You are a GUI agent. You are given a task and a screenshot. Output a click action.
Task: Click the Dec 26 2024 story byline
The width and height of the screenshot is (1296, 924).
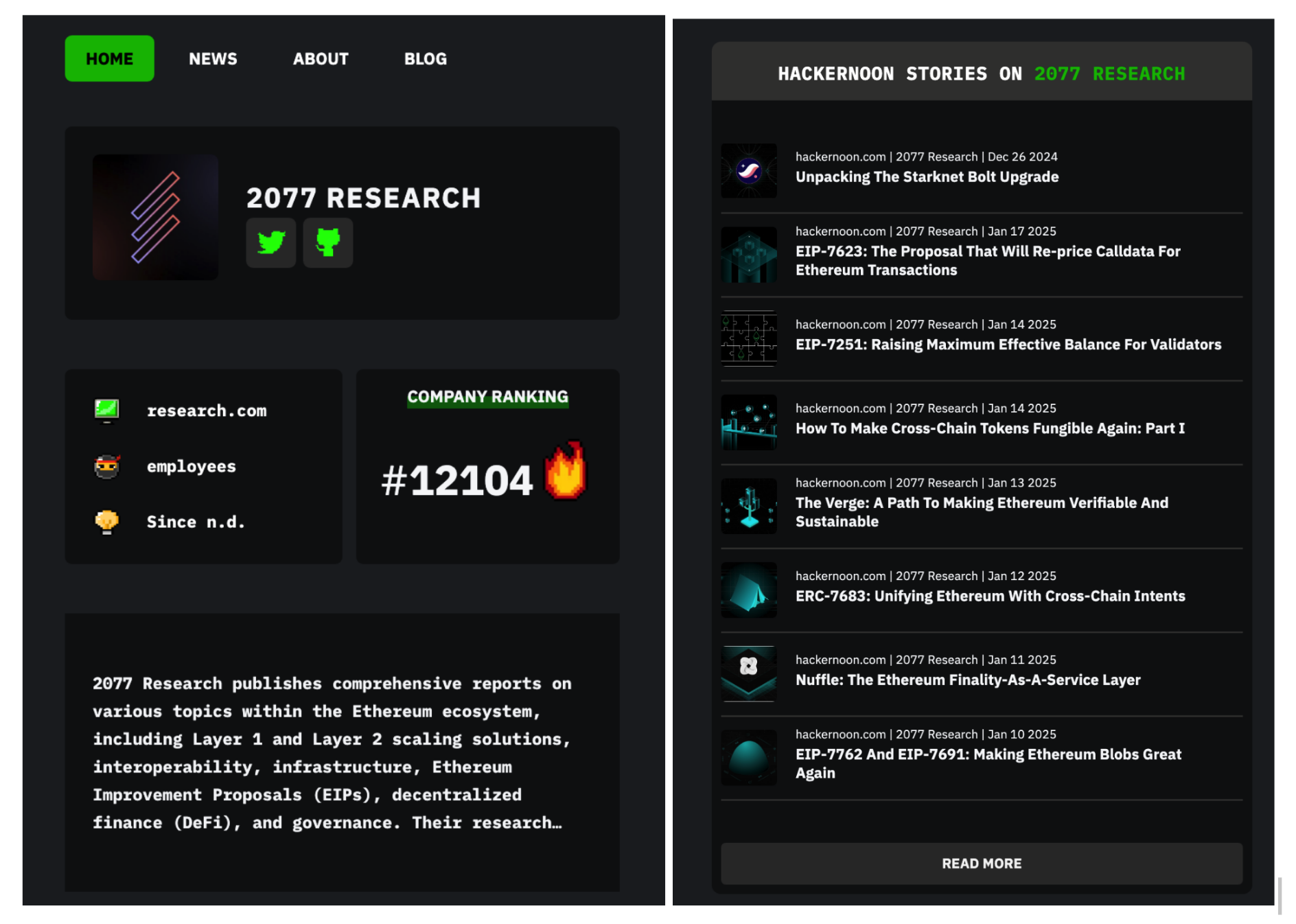coord(926,157)
